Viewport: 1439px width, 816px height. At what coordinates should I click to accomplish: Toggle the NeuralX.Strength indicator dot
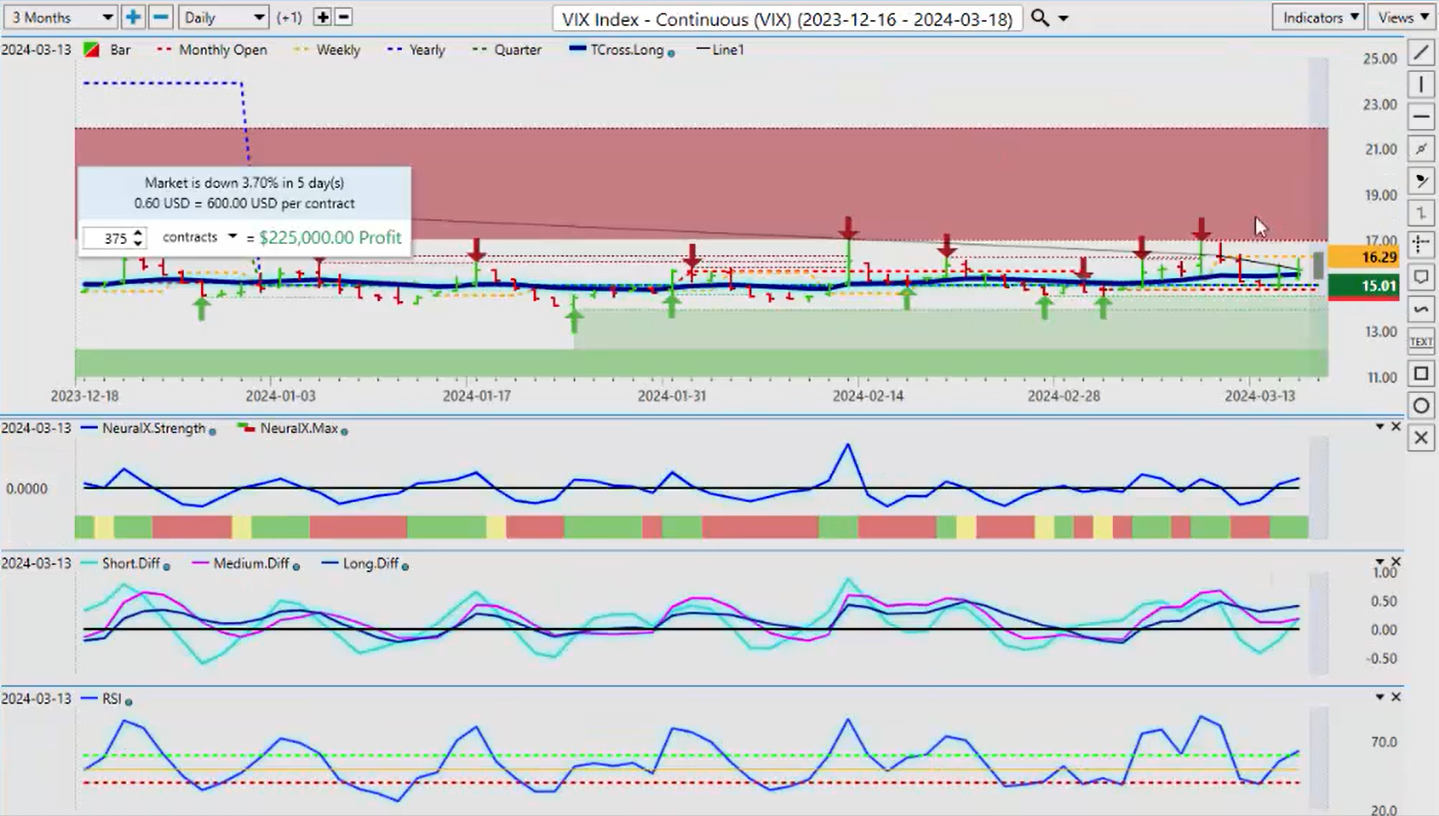point(212,430)
